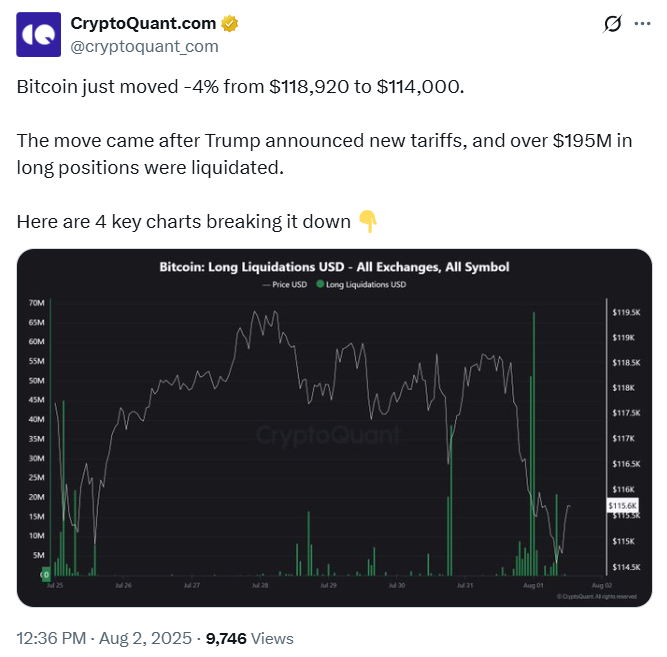Click the pointing-down emoji in tweet

pos(367,222)
